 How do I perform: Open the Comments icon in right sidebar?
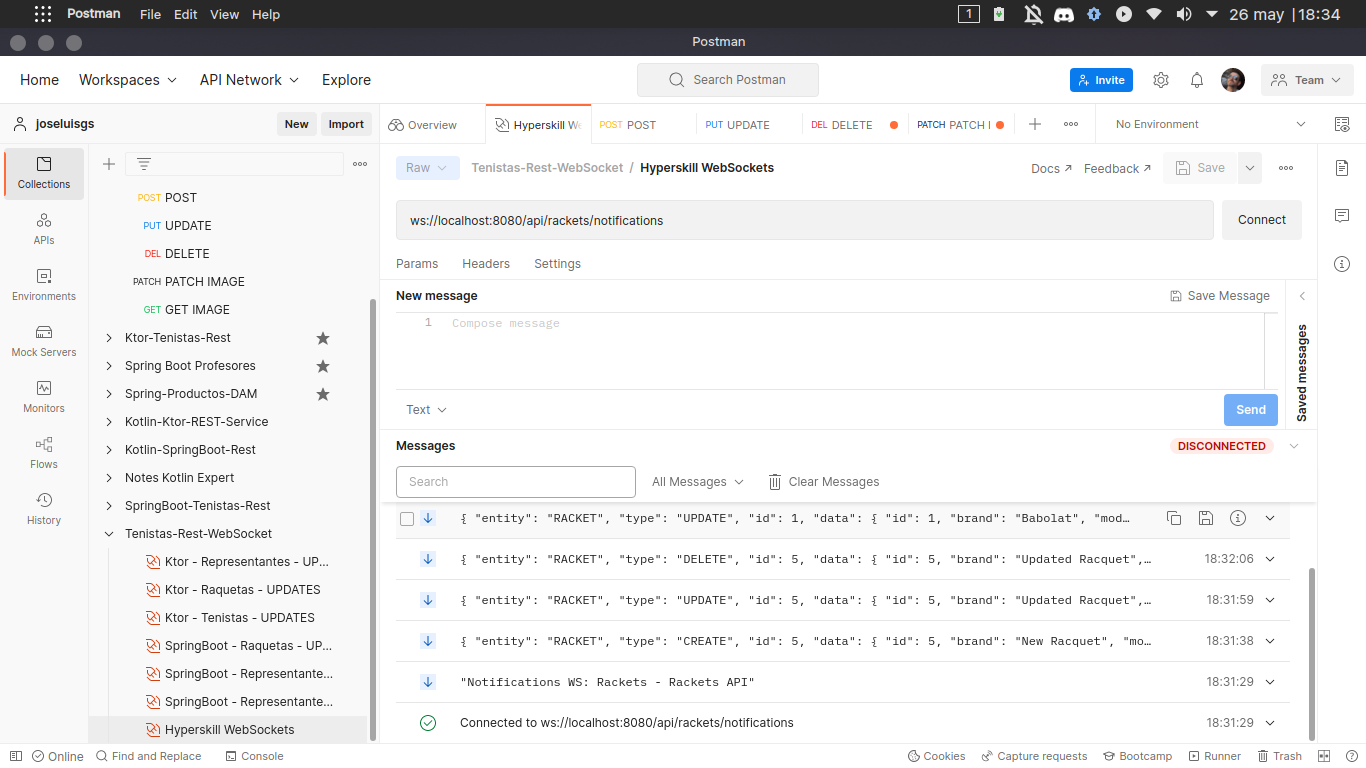pos(1342,216)
